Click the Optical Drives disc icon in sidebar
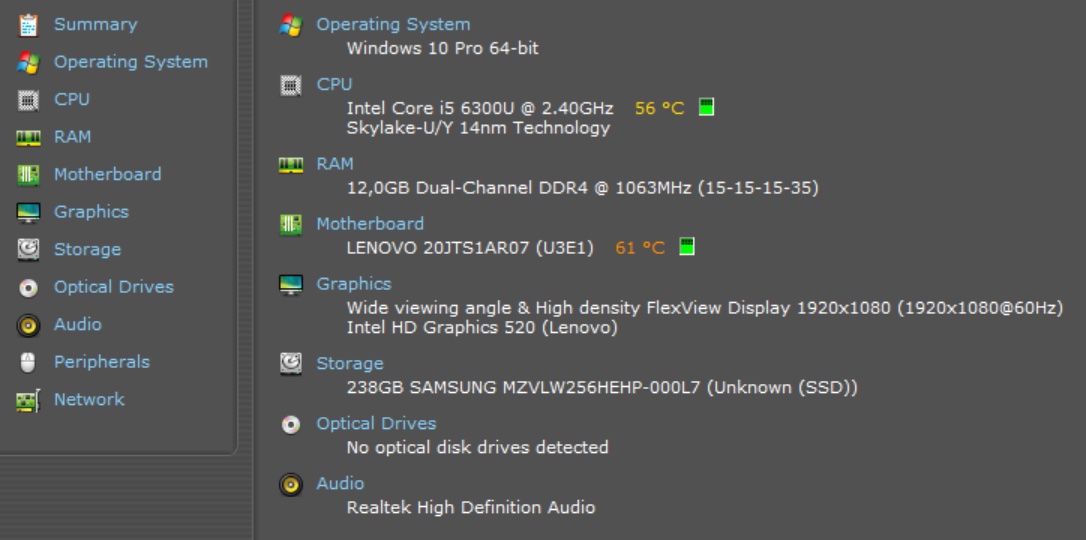Screen dimensions: 1086x540 28,288
